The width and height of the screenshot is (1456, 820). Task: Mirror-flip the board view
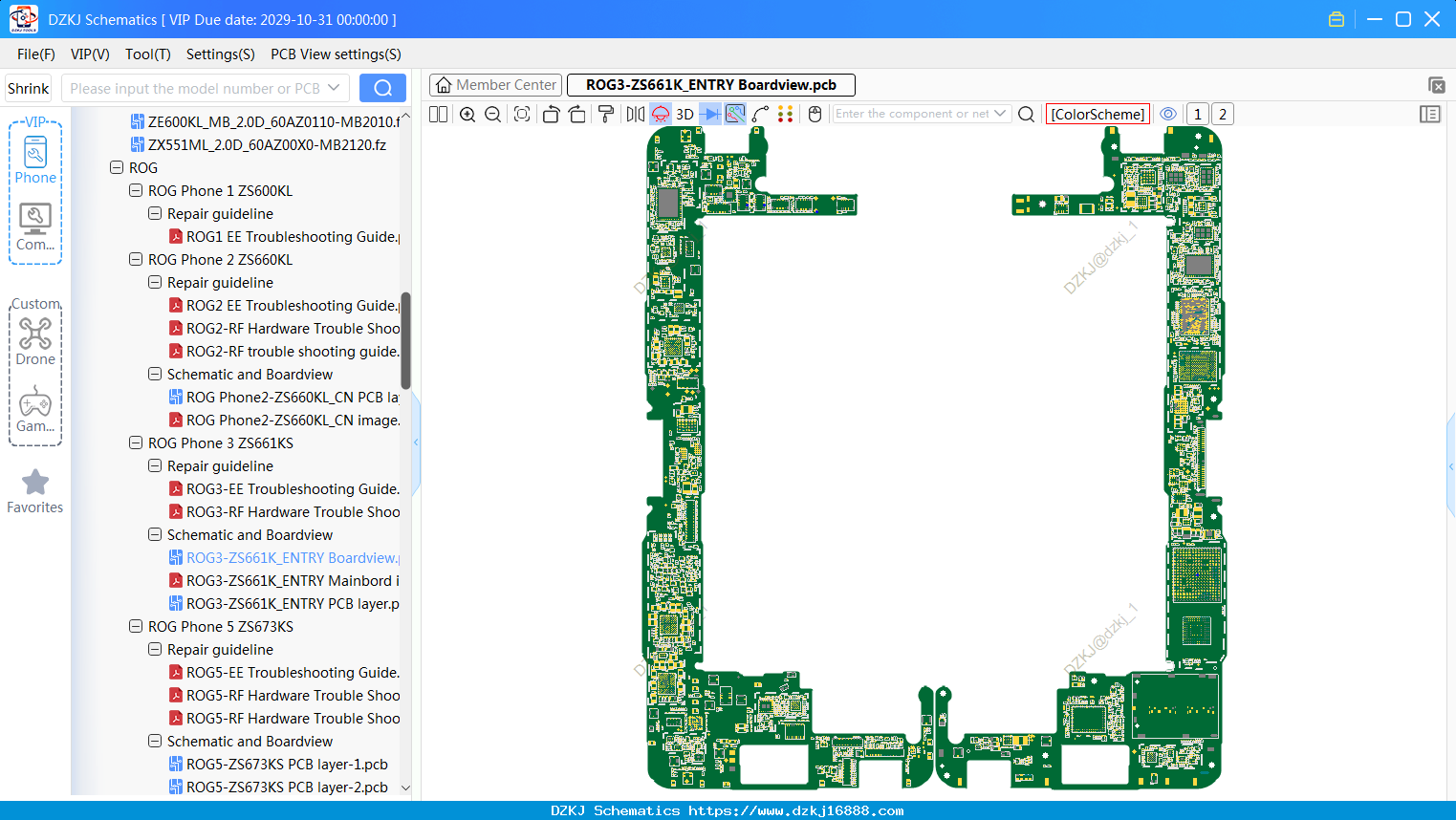636,115
